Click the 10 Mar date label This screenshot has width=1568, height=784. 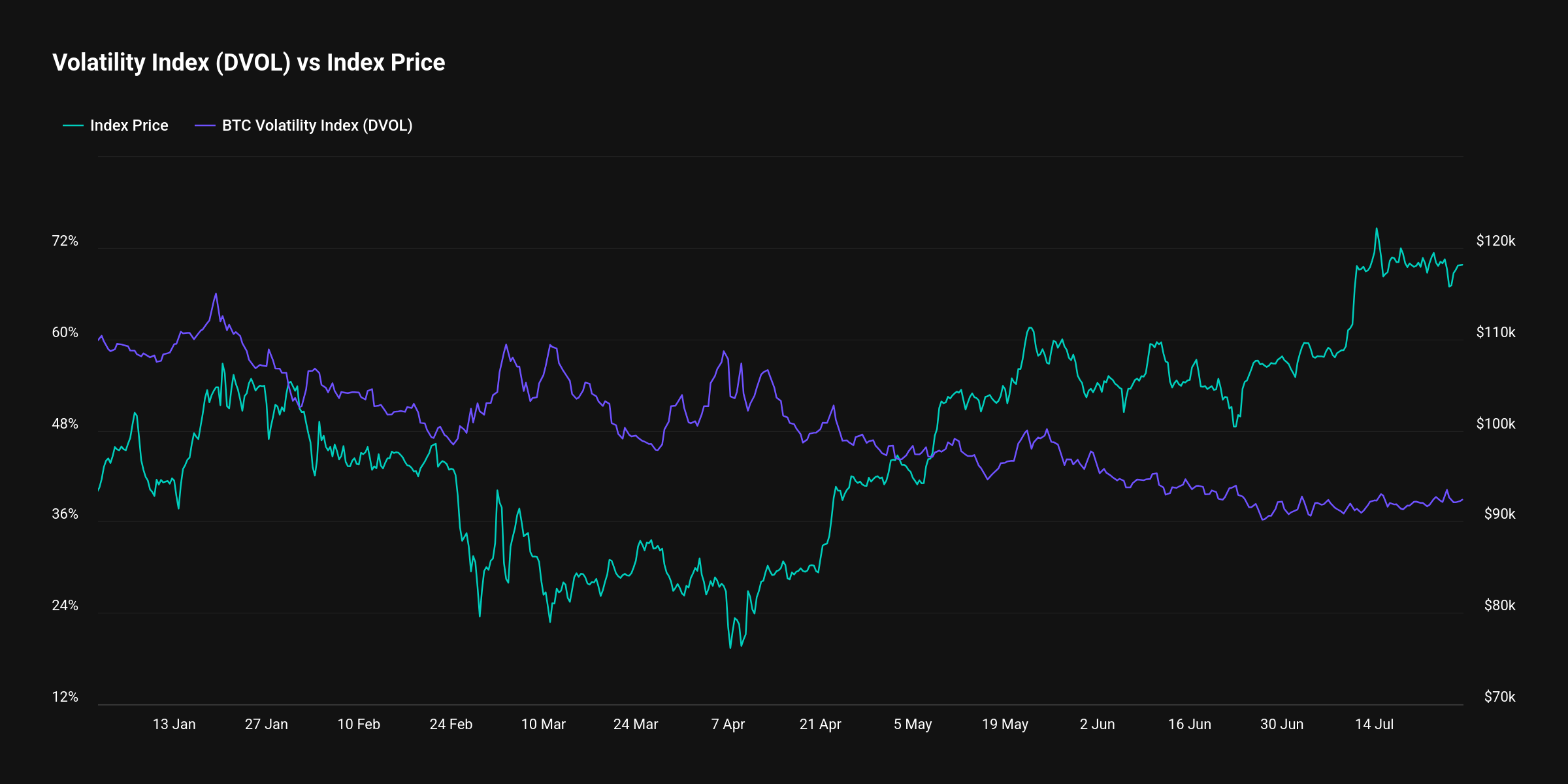click(544, 725)
